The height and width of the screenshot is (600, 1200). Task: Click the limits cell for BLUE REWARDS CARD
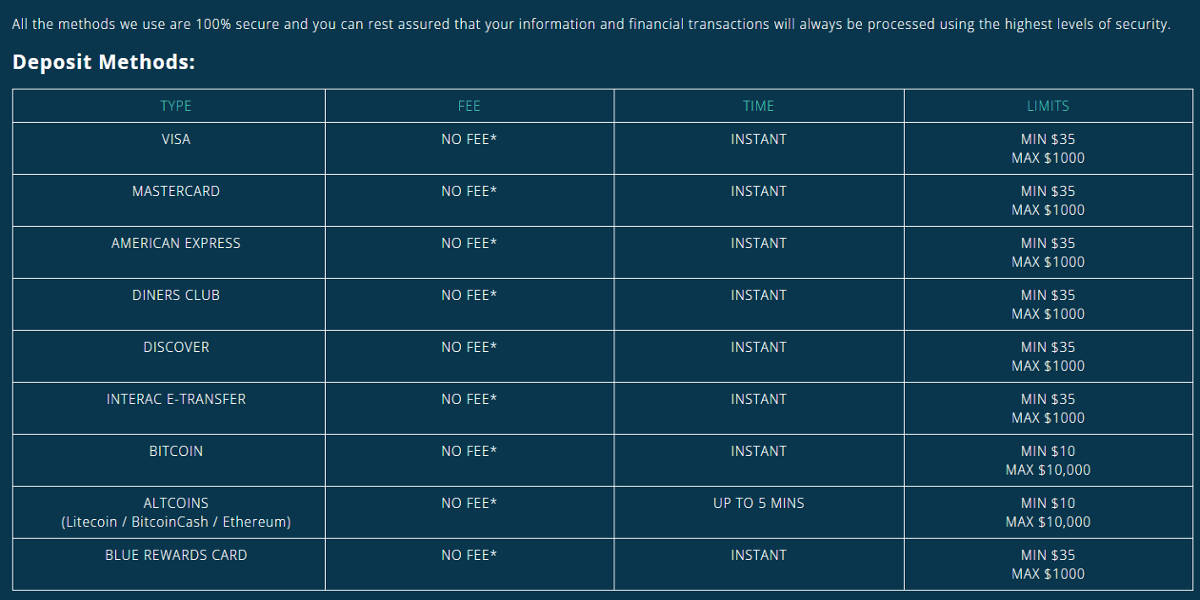click(1047, 565)
